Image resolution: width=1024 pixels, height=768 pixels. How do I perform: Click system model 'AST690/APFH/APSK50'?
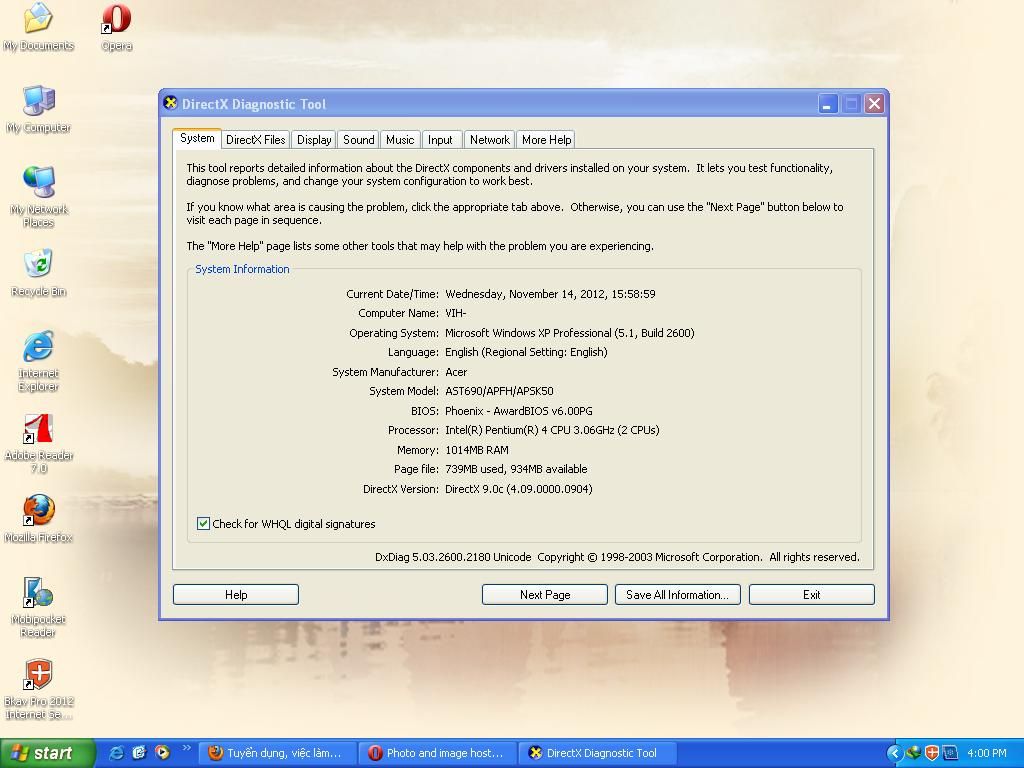pyautogui.click(x=499, y=391)
